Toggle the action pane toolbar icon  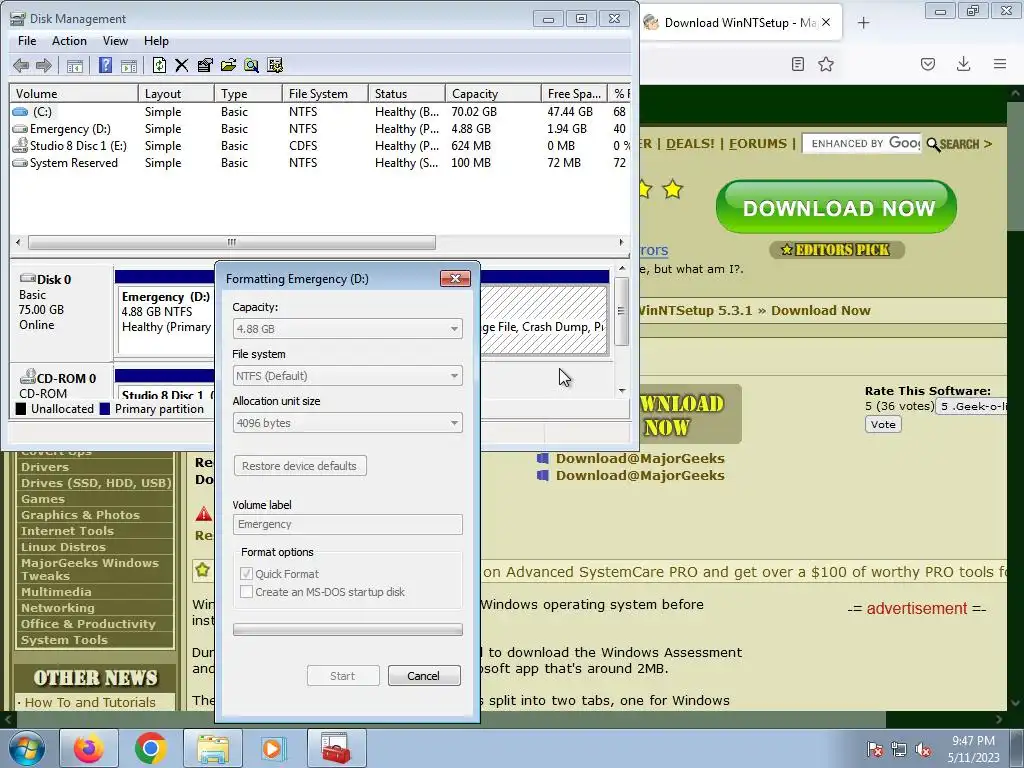[x=129, y=65]
